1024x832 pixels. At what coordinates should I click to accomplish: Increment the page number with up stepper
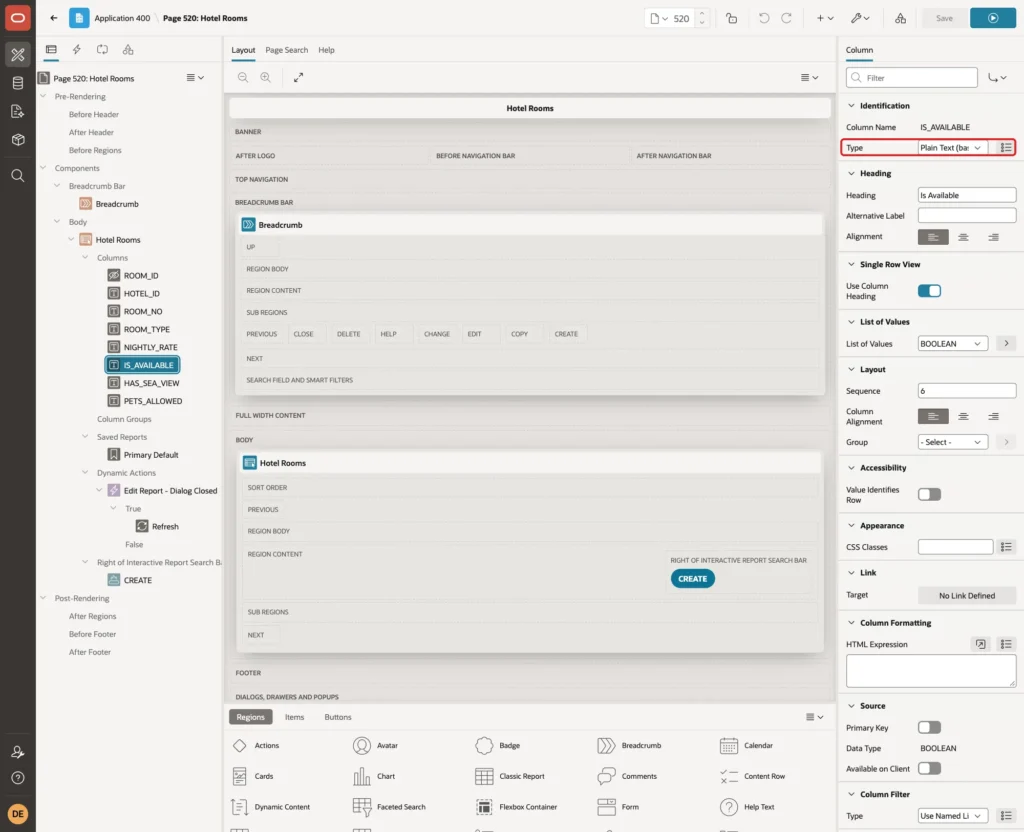click(x=702, y=13)
